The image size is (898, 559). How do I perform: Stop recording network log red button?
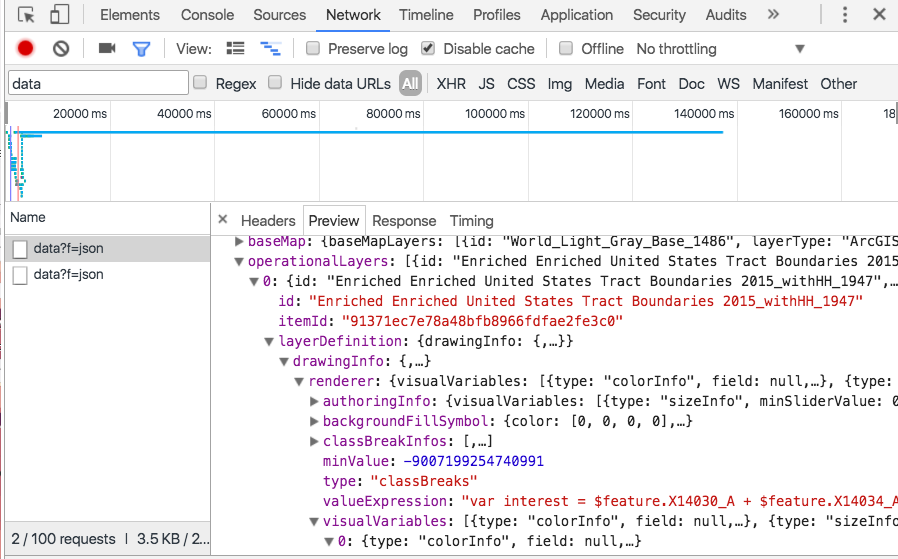coord(26,49)
